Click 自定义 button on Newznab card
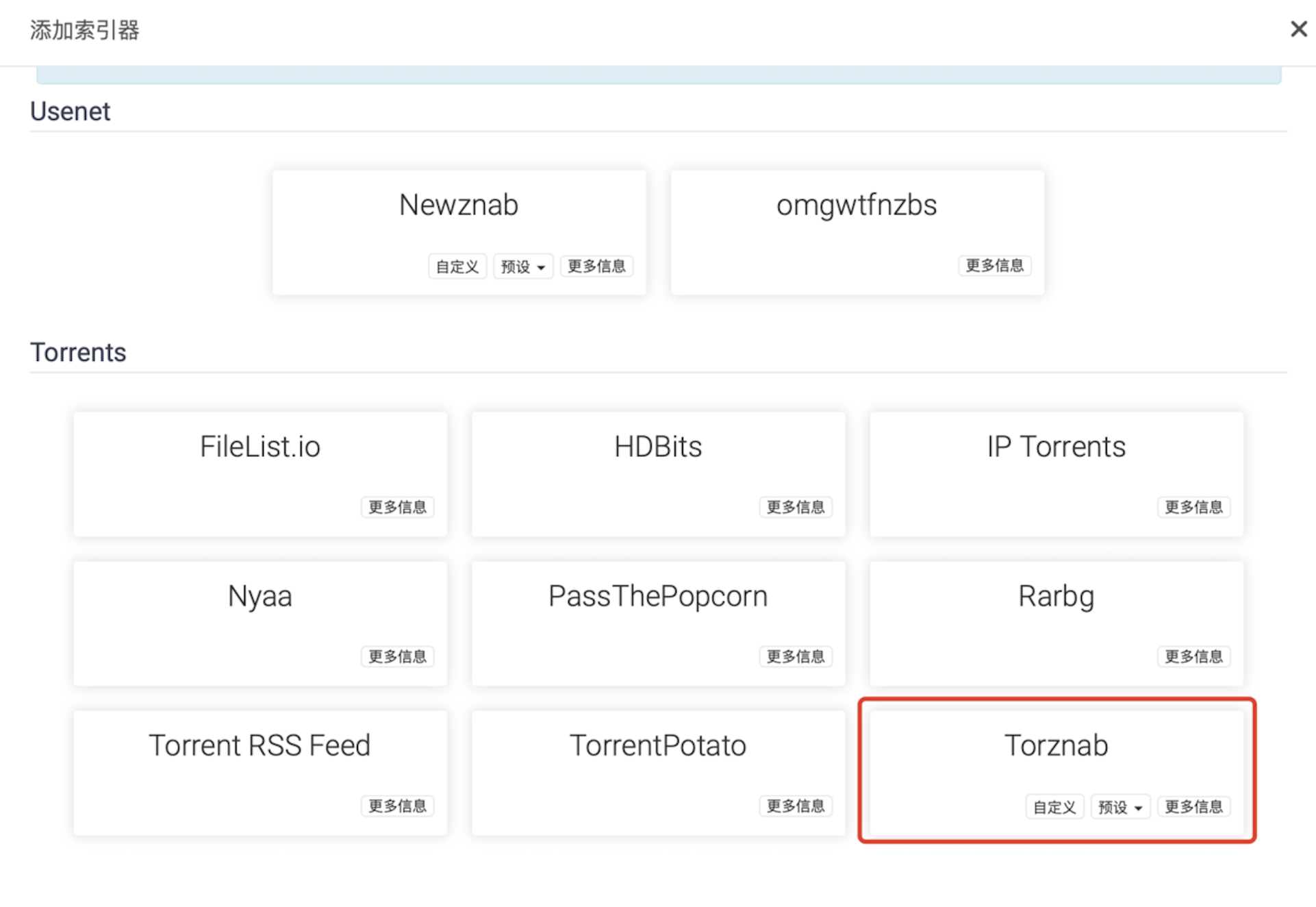 (x=457, y=266)
